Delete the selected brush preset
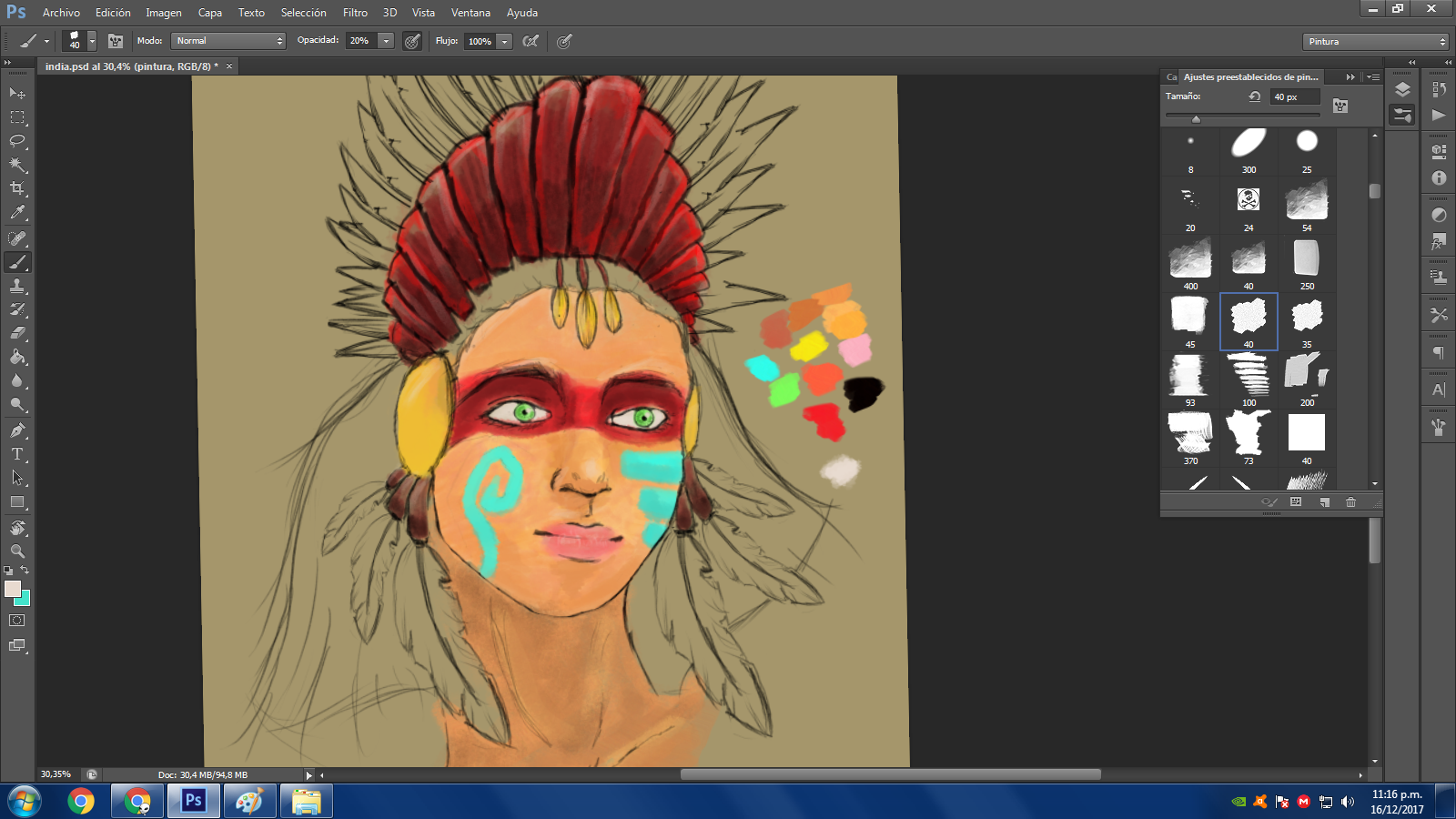The image size is (1456, 819). tap(1350, 502)
